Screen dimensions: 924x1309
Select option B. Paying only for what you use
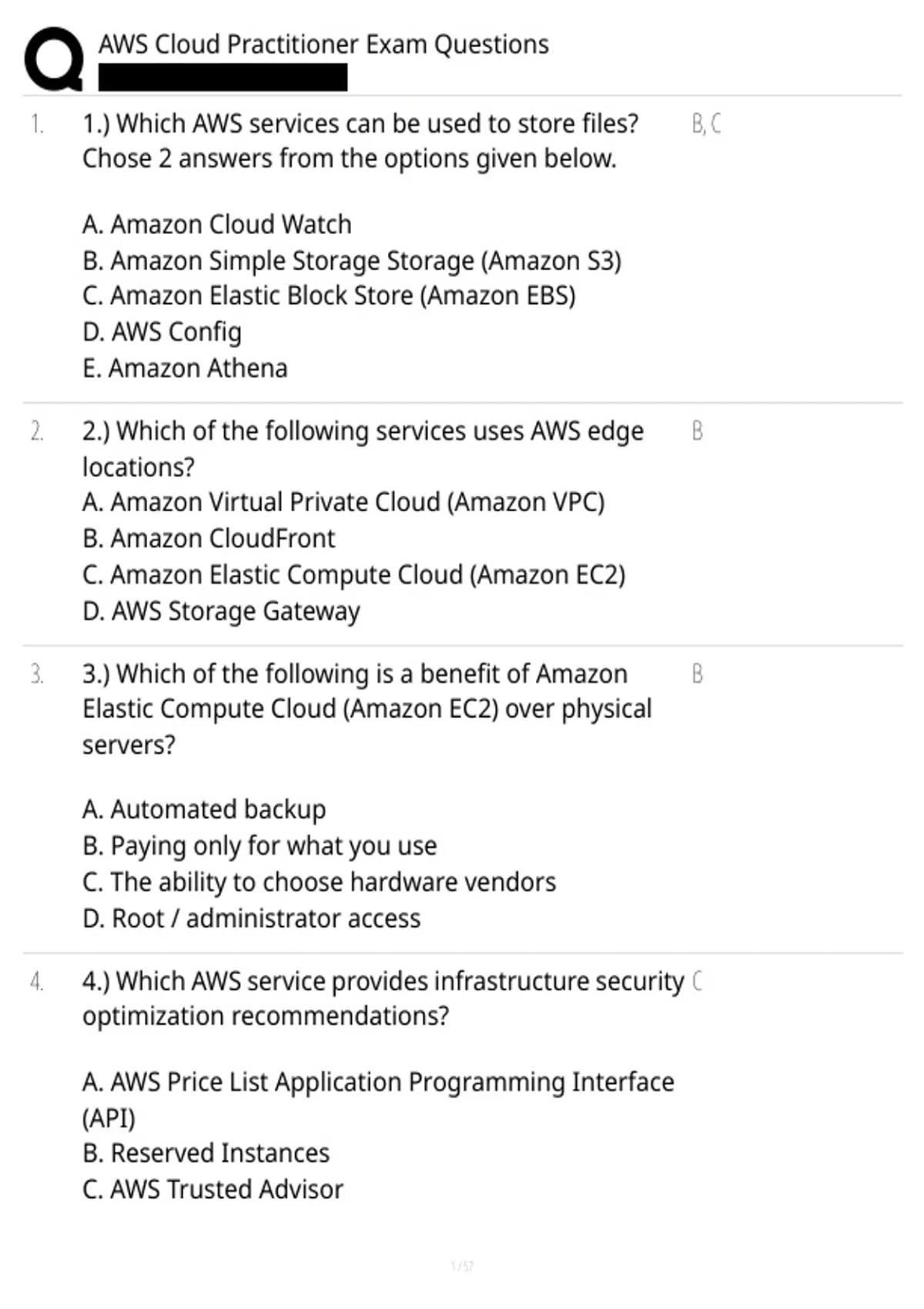pos(259,846)
